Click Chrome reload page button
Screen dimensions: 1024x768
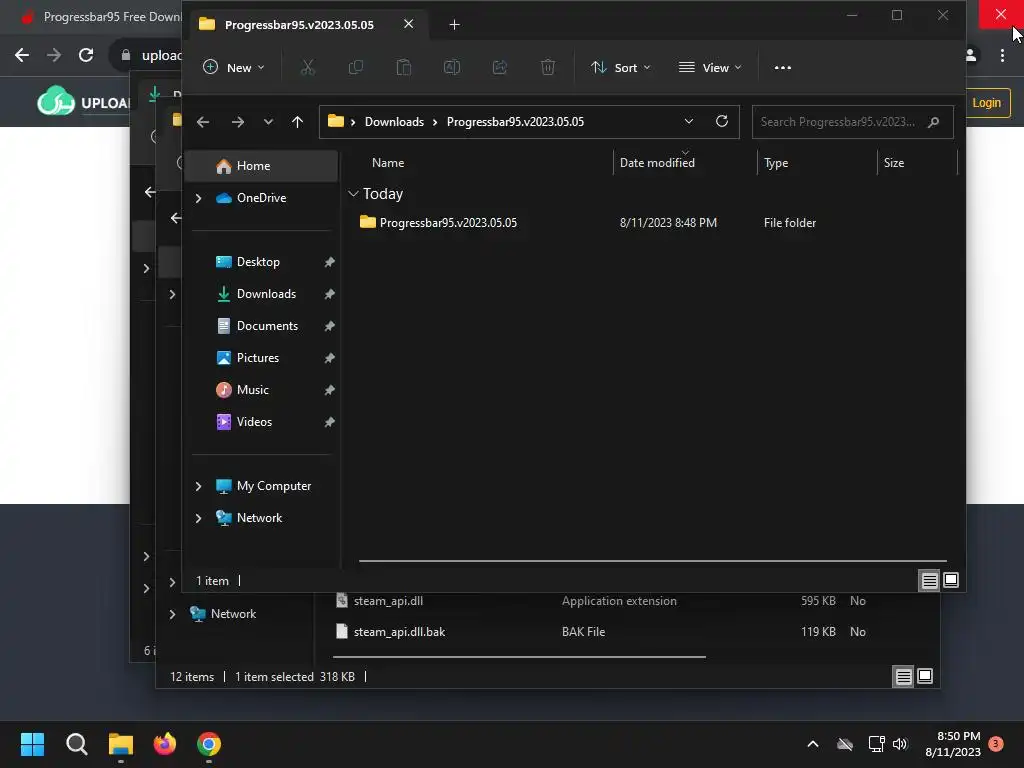click(x=86, y=55)
